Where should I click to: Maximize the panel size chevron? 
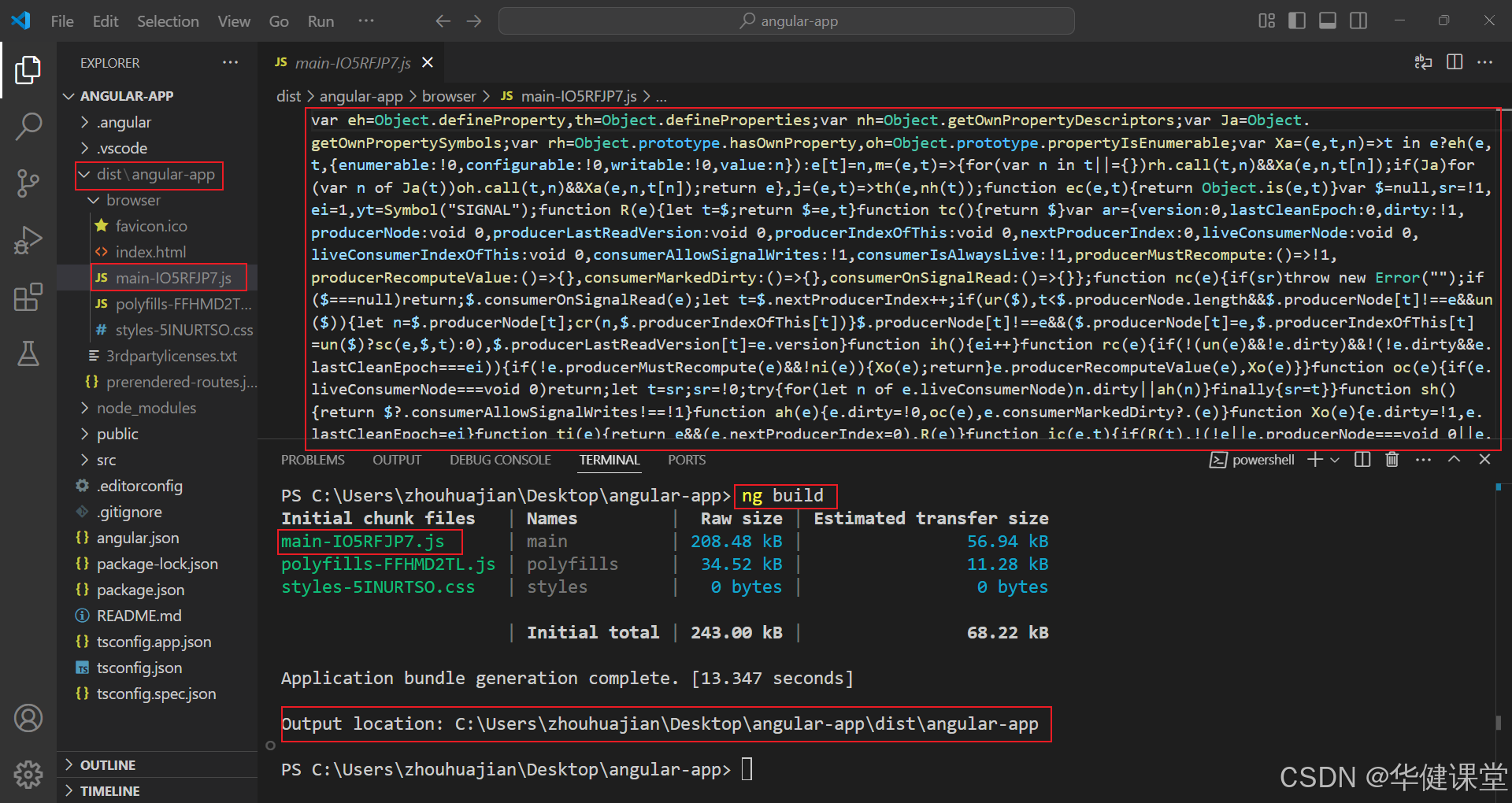point(1454,460)
